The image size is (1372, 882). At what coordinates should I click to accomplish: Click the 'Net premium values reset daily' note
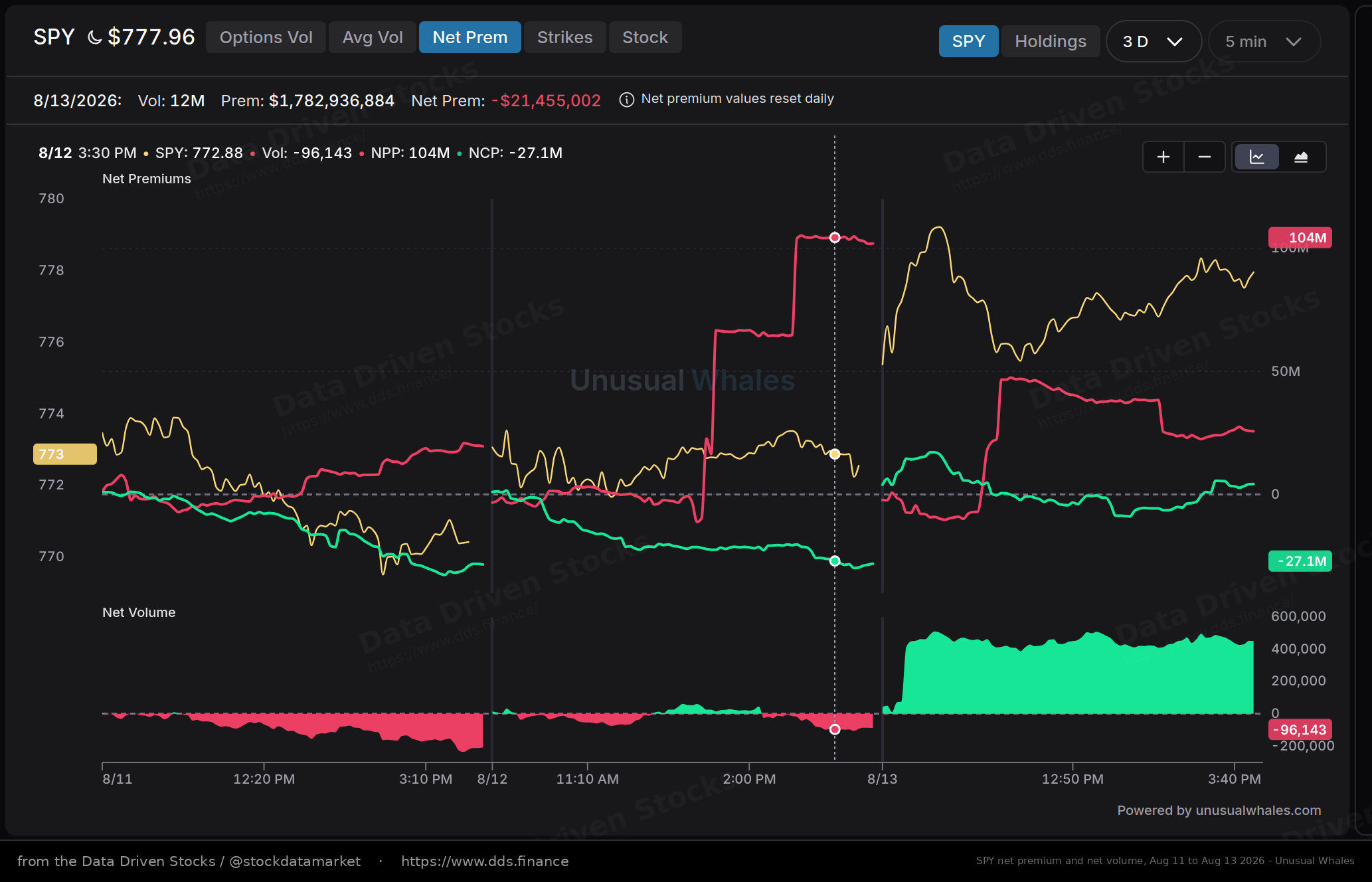(737, 99)
